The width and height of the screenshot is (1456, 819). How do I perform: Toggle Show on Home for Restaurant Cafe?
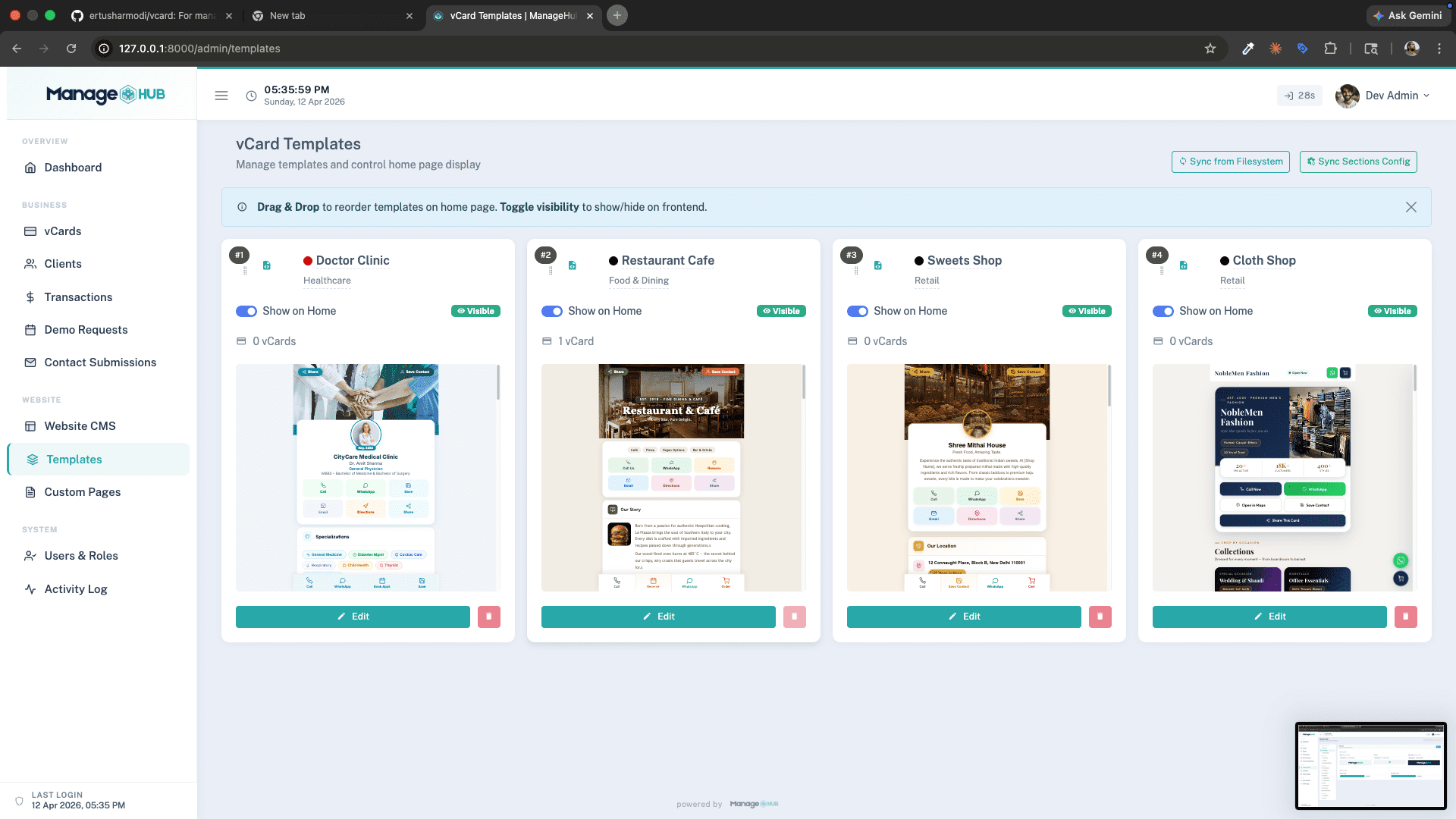click(x=552, y=311)
